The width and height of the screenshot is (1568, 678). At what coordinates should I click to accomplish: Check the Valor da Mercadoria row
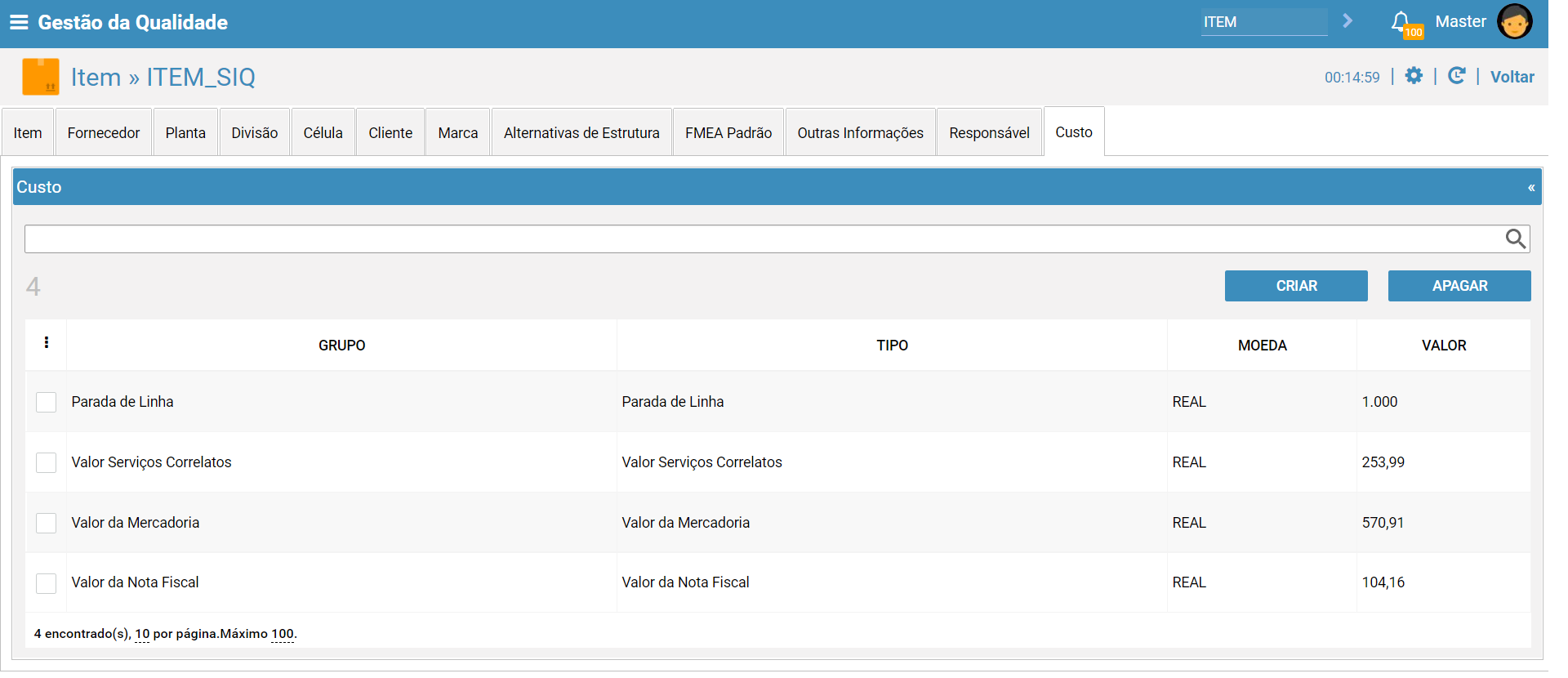(47, 523)
